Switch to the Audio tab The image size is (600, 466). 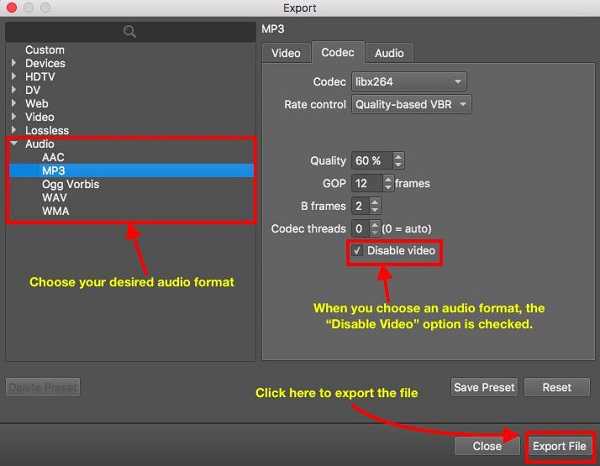(x=389, y=53)
